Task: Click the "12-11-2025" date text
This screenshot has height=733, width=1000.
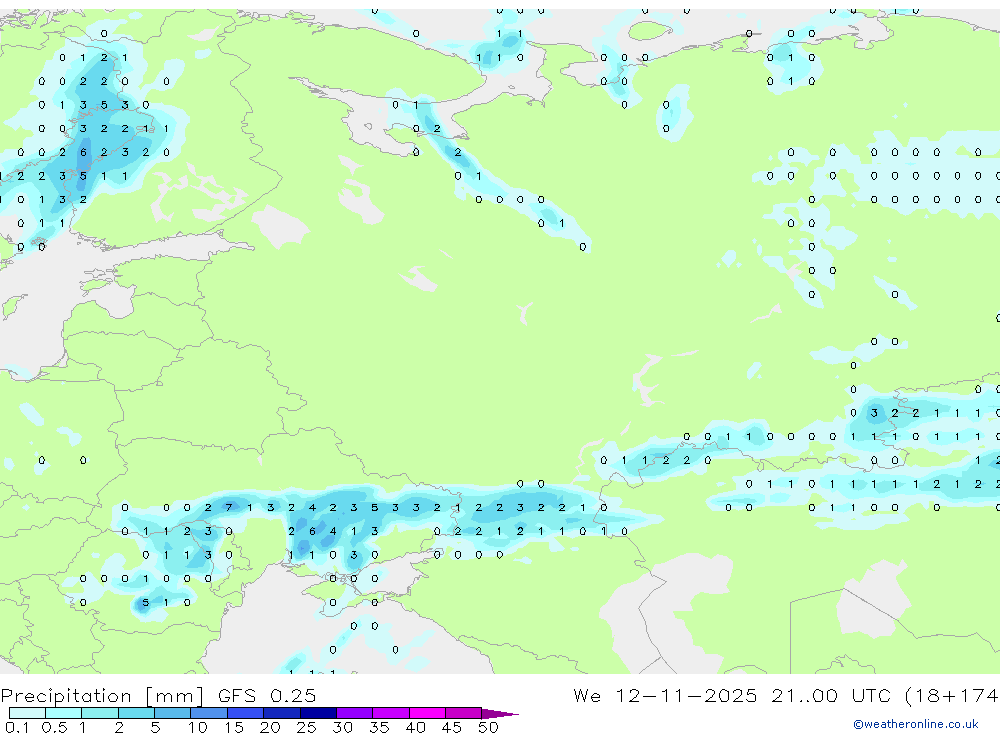Action: pos(686,695)
